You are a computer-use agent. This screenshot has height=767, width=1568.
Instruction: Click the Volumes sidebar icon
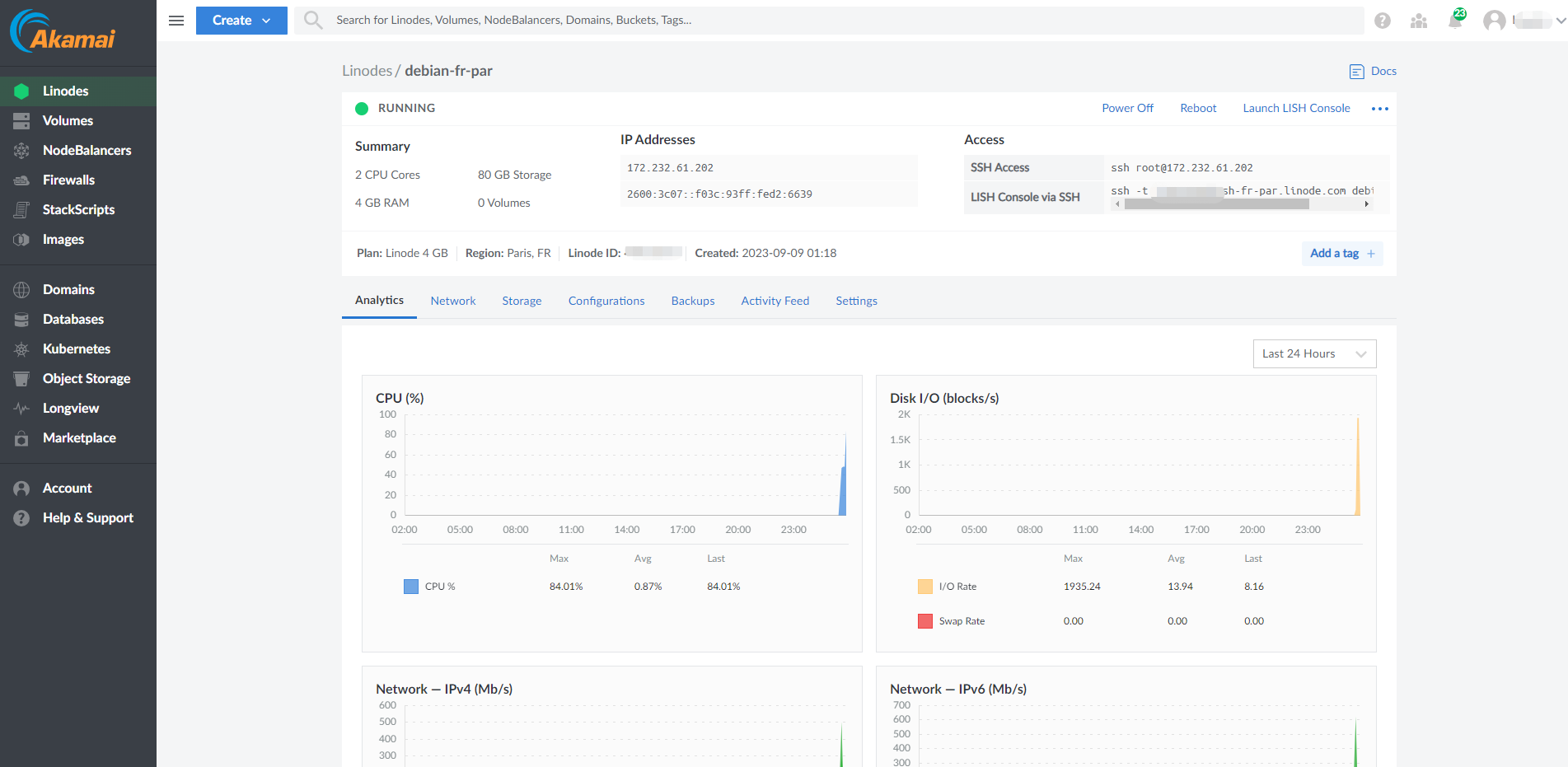(x=21, y=120)
